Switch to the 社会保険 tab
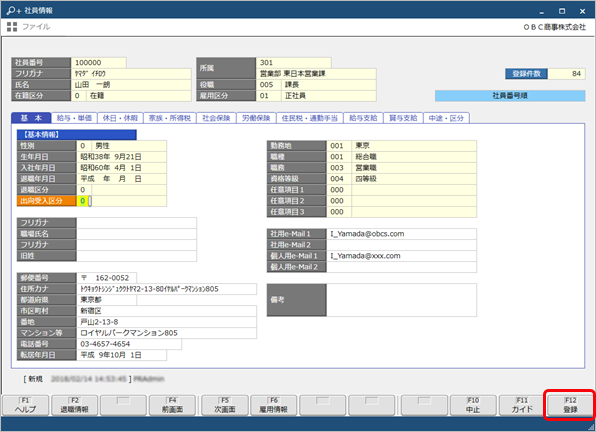 [216, 118]
